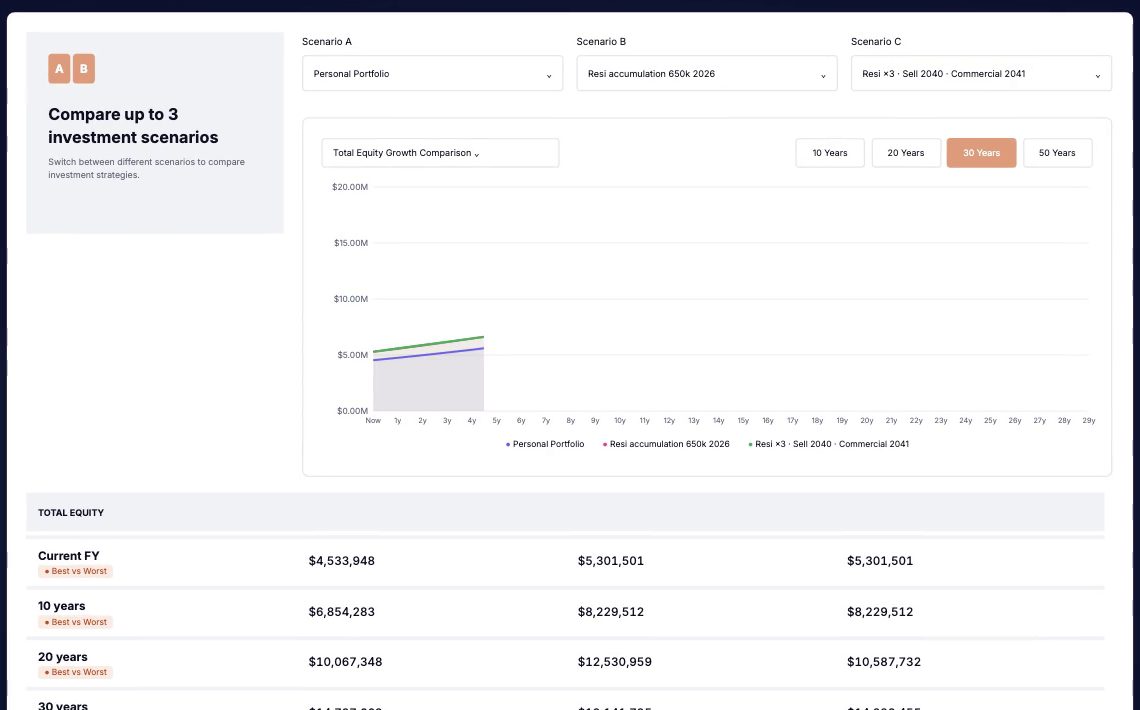The height and width of the screenshot is (710, 1140).
Task: Click Best vs Worst badge under Current FY
Action: pyautogui.click(x=76, y=571)
